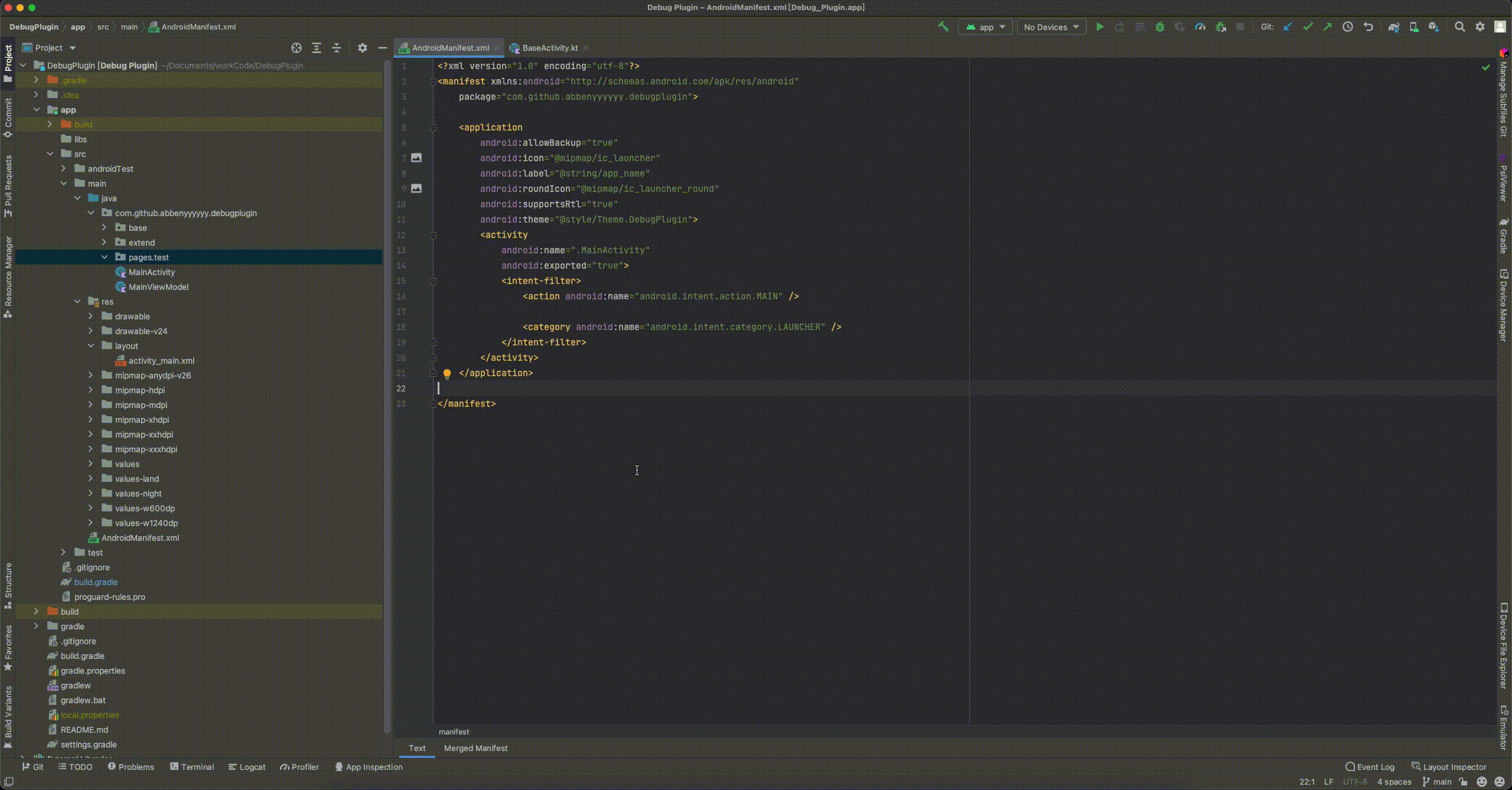This screenshot has height=790, width=1512.
Task: Click the No Devices dropdown selector
Action: pyautogui.click(x=1050, y=26)
